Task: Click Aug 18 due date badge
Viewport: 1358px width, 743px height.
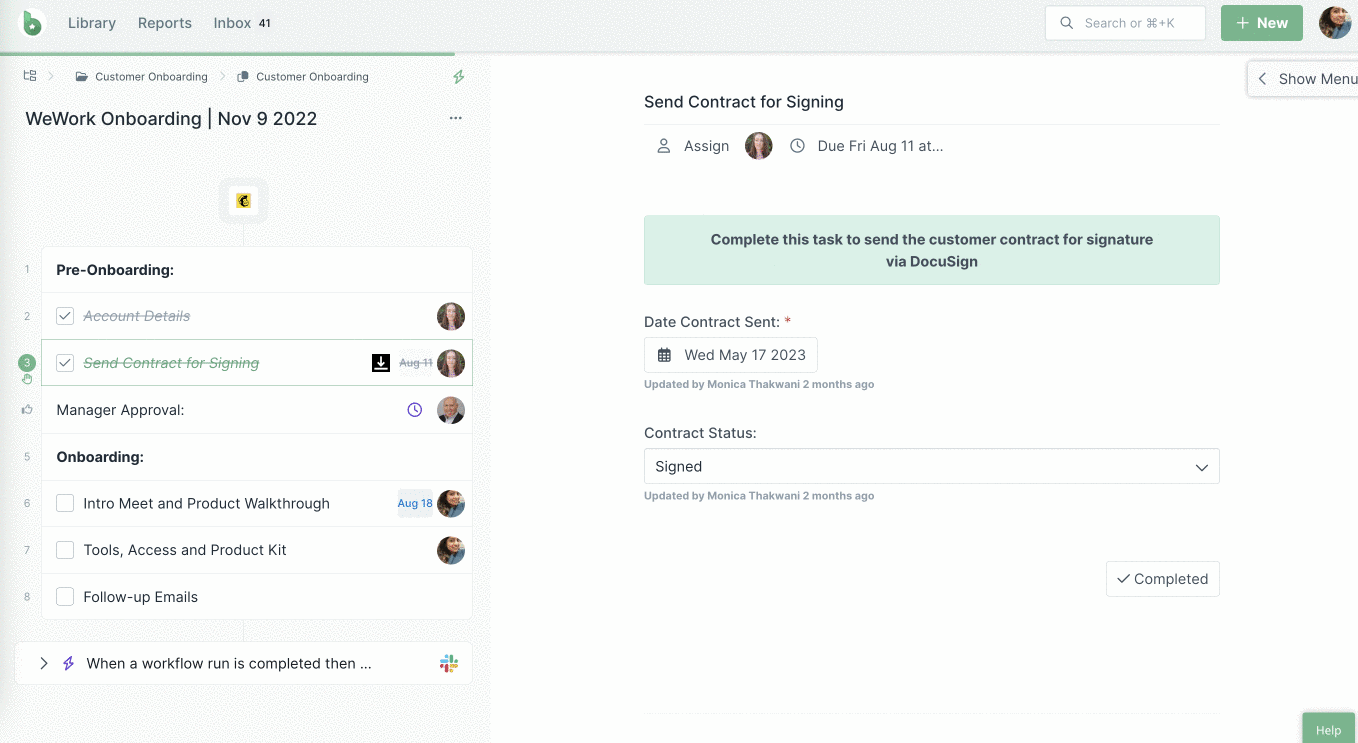Action: [415, 503]
